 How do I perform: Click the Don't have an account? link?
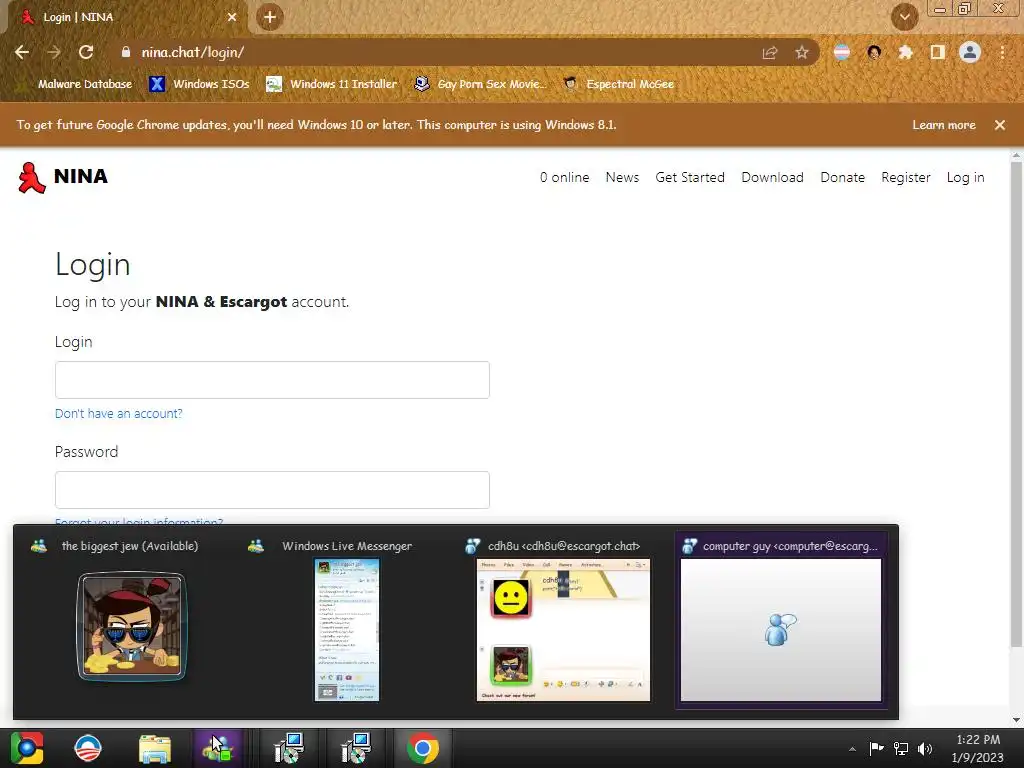pos(118,413)
